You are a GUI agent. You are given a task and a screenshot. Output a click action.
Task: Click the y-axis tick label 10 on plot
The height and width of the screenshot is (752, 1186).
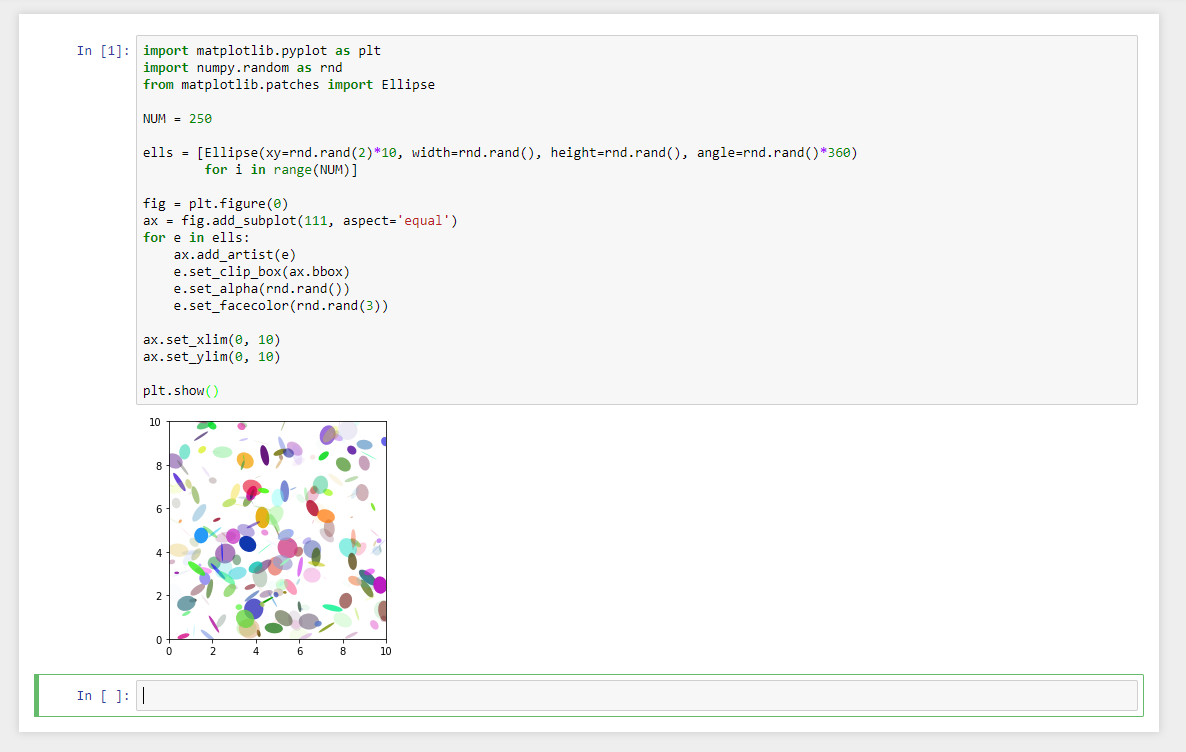pyautogui.click(x=154, y=422)
